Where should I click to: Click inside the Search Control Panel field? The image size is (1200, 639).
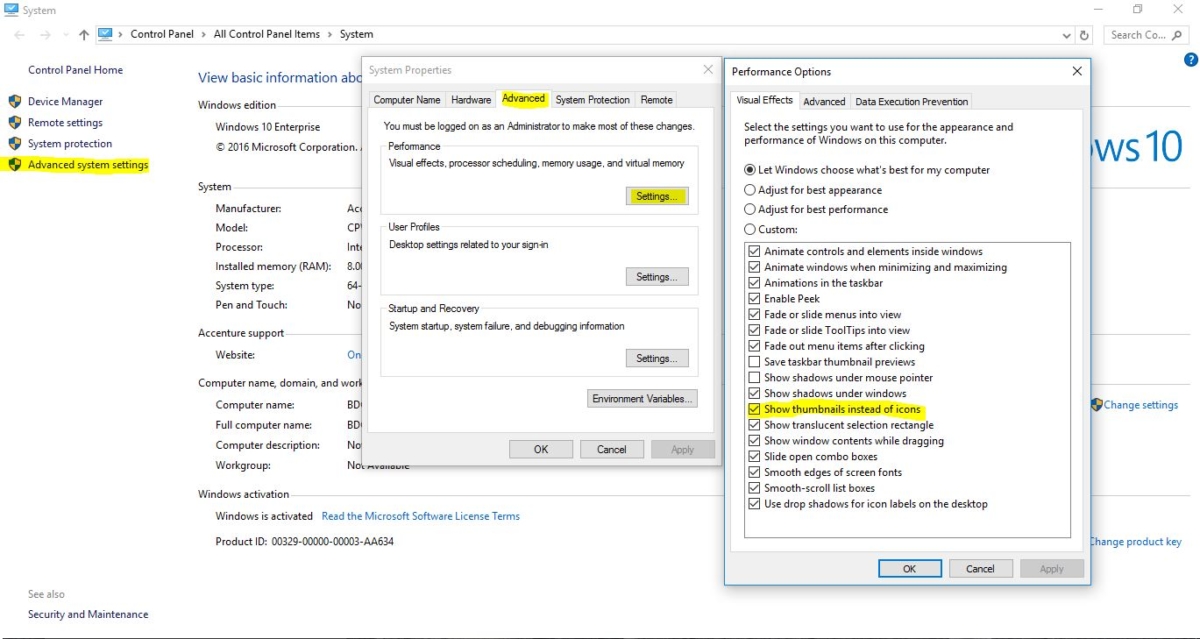click(1140, 34)
